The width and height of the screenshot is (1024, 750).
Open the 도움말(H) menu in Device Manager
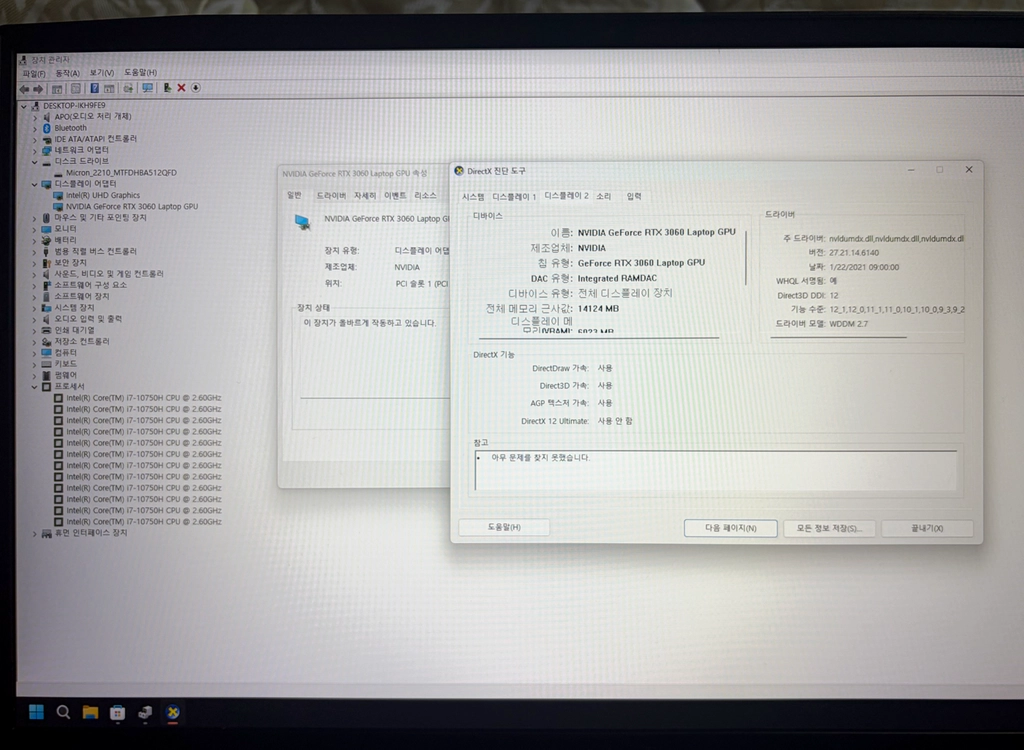140,73
